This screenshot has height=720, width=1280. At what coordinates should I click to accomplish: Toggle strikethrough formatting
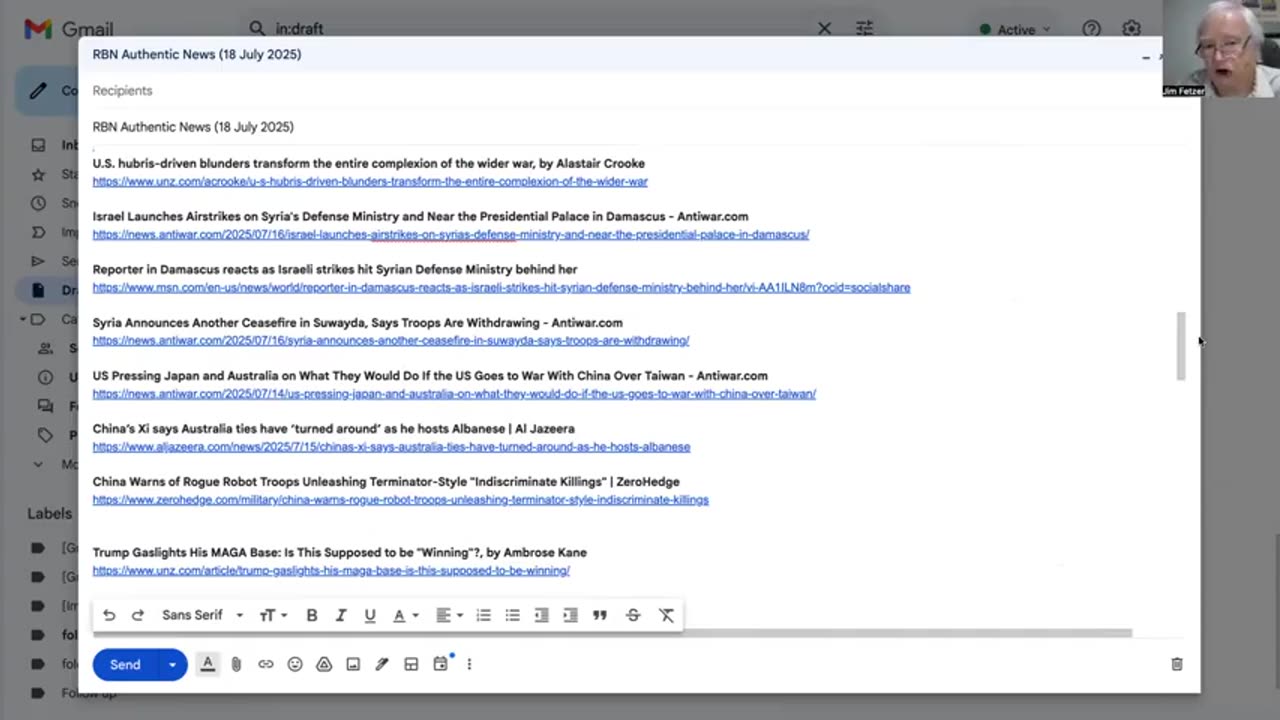(x=632, y=615)
